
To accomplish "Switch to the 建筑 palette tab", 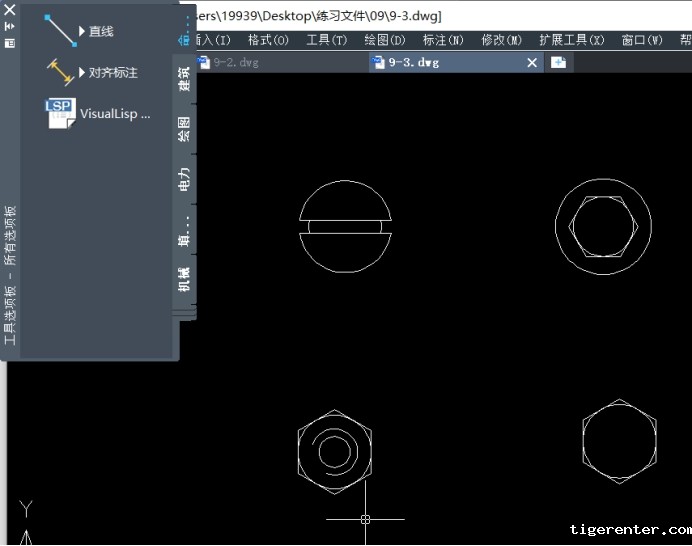I will coord(184,78).
